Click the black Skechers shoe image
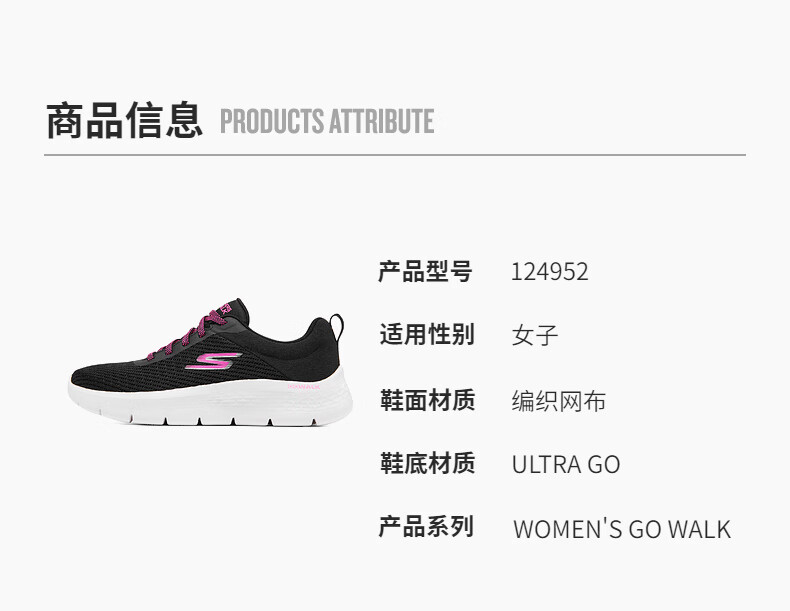790x611 pixels. coord(211,362)
